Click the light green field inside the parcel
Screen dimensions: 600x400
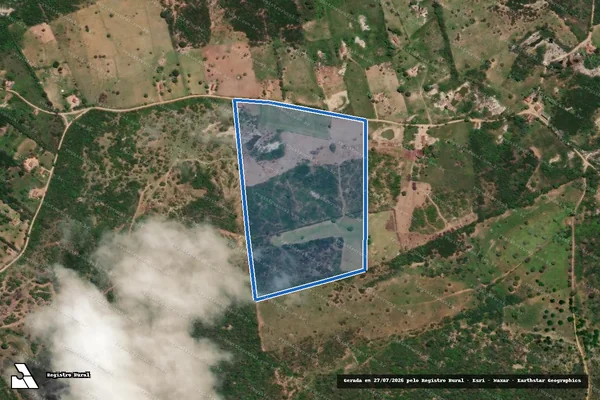318,231
